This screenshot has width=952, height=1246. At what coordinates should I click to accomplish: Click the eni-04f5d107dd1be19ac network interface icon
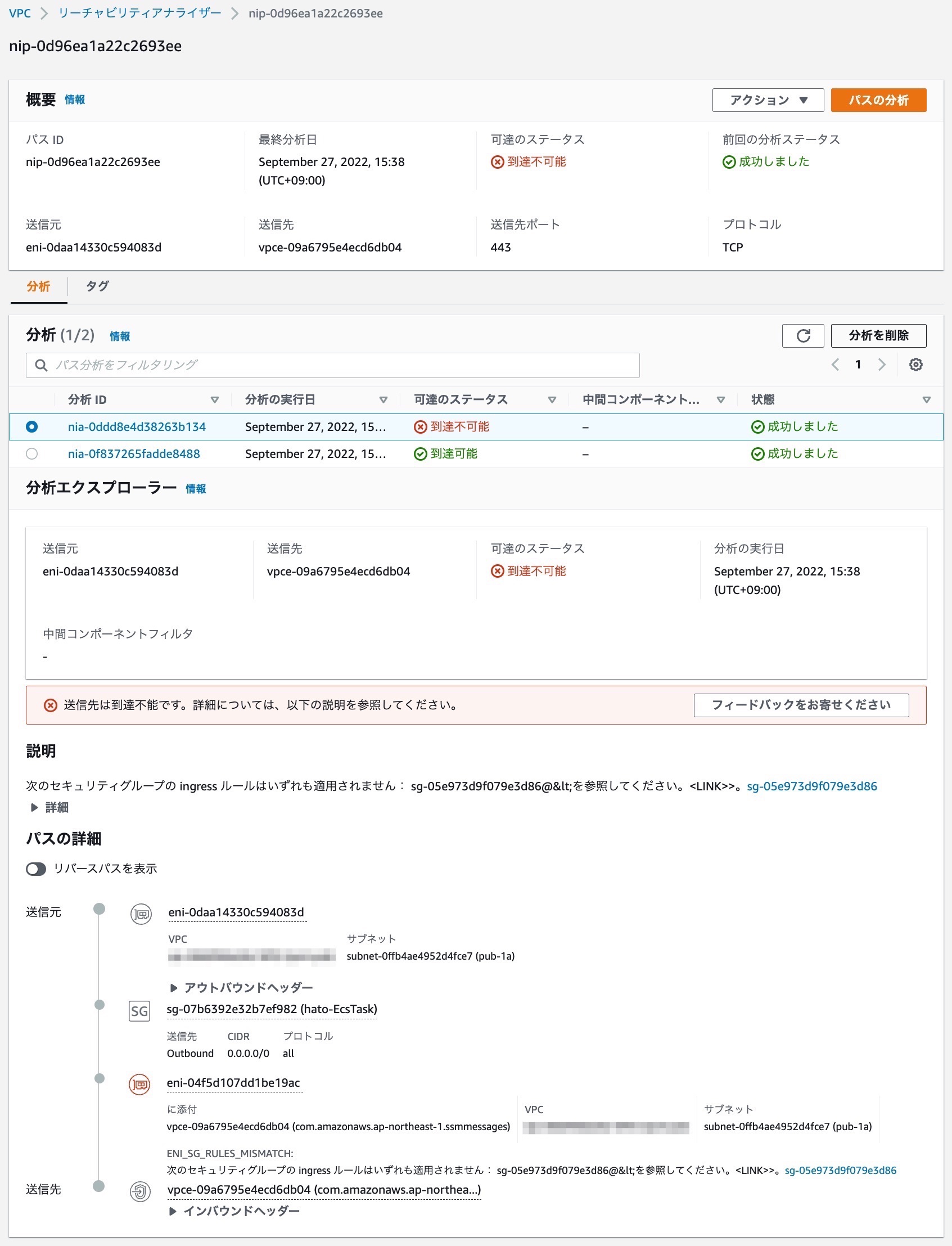point(139,1085)
